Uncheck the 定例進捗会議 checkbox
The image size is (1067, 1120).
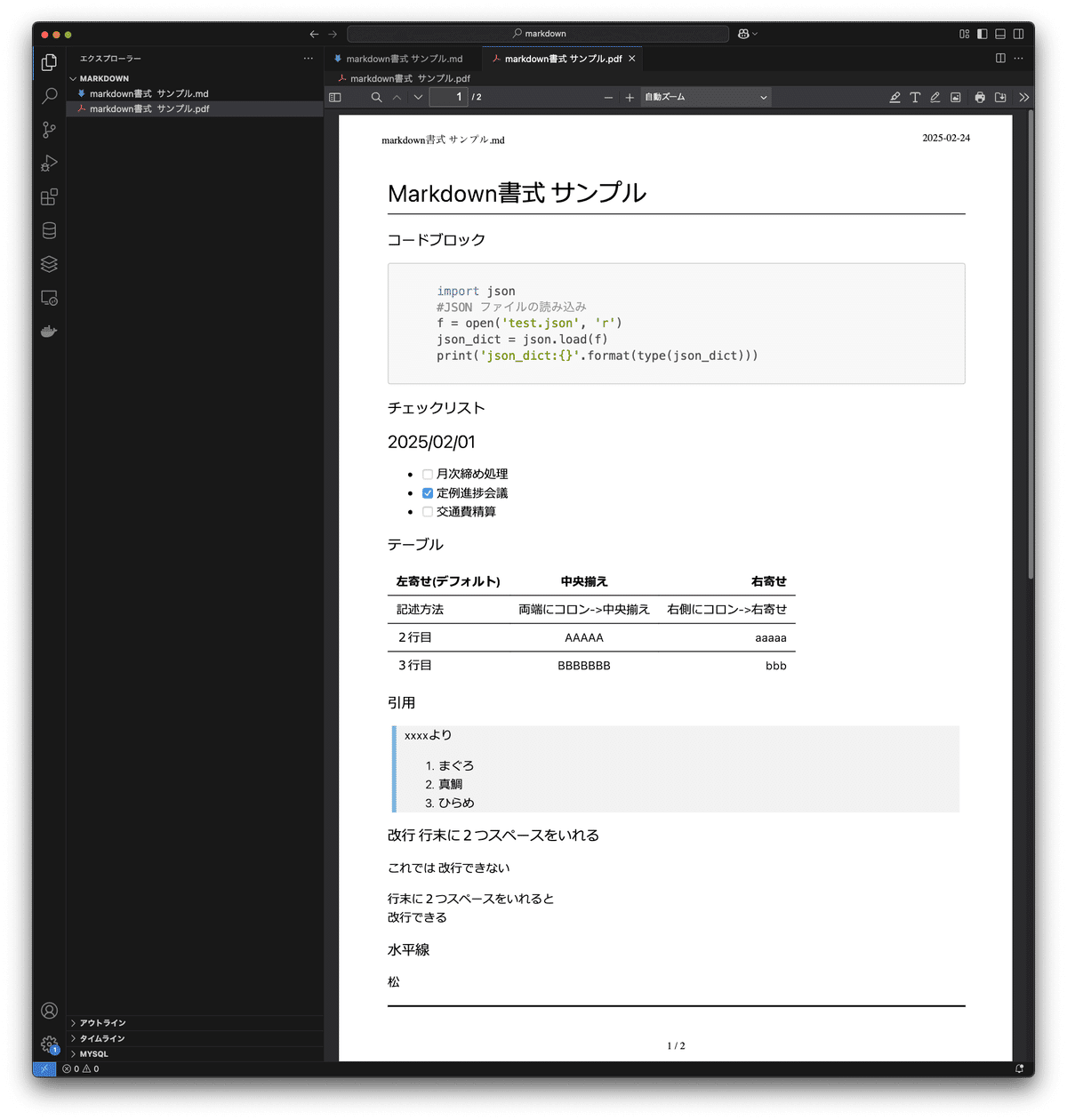pyautogui.click(x=428, y=492)
